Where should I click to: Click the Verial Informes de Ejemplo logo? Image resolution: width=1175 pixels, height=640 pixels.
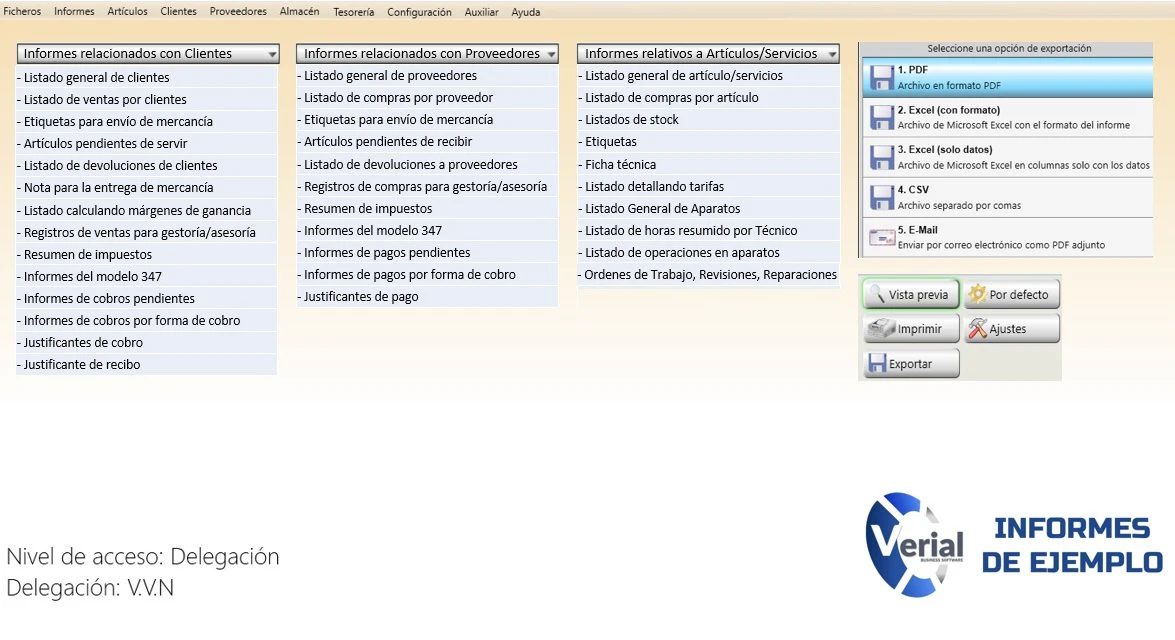1014,545
